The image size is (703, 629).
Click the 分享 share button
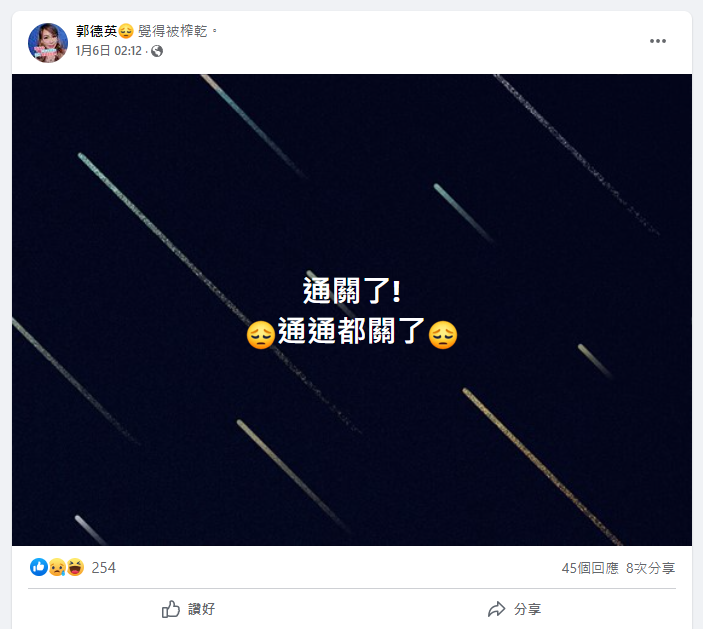point(514,609)
